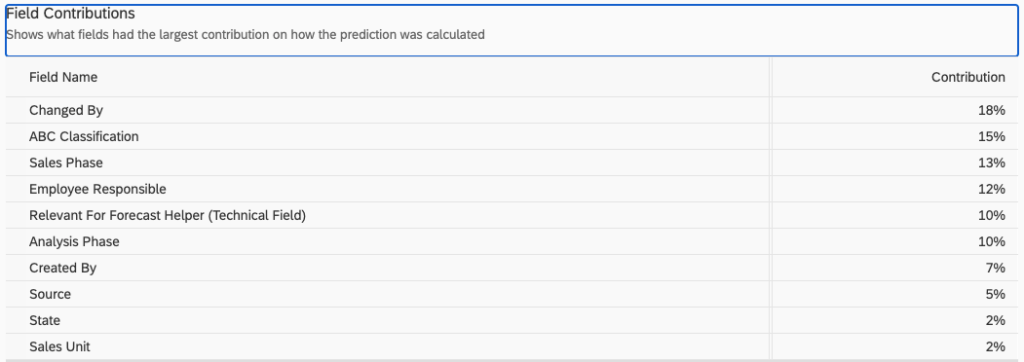Viewport: 1024px width, 362px height.
Task: Click the 7% contribution value
Action: [995, 268]
